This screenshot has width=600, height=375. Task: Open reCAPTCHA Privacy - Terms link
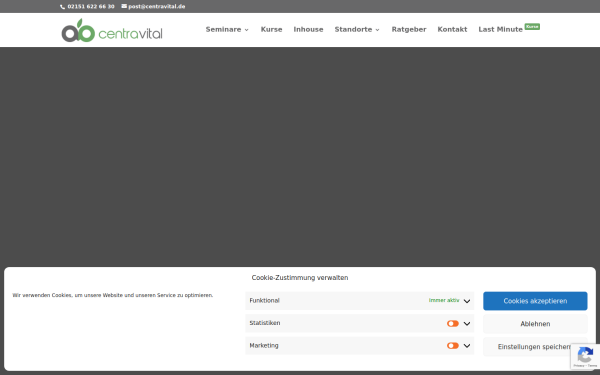click(x=585, y=366)
